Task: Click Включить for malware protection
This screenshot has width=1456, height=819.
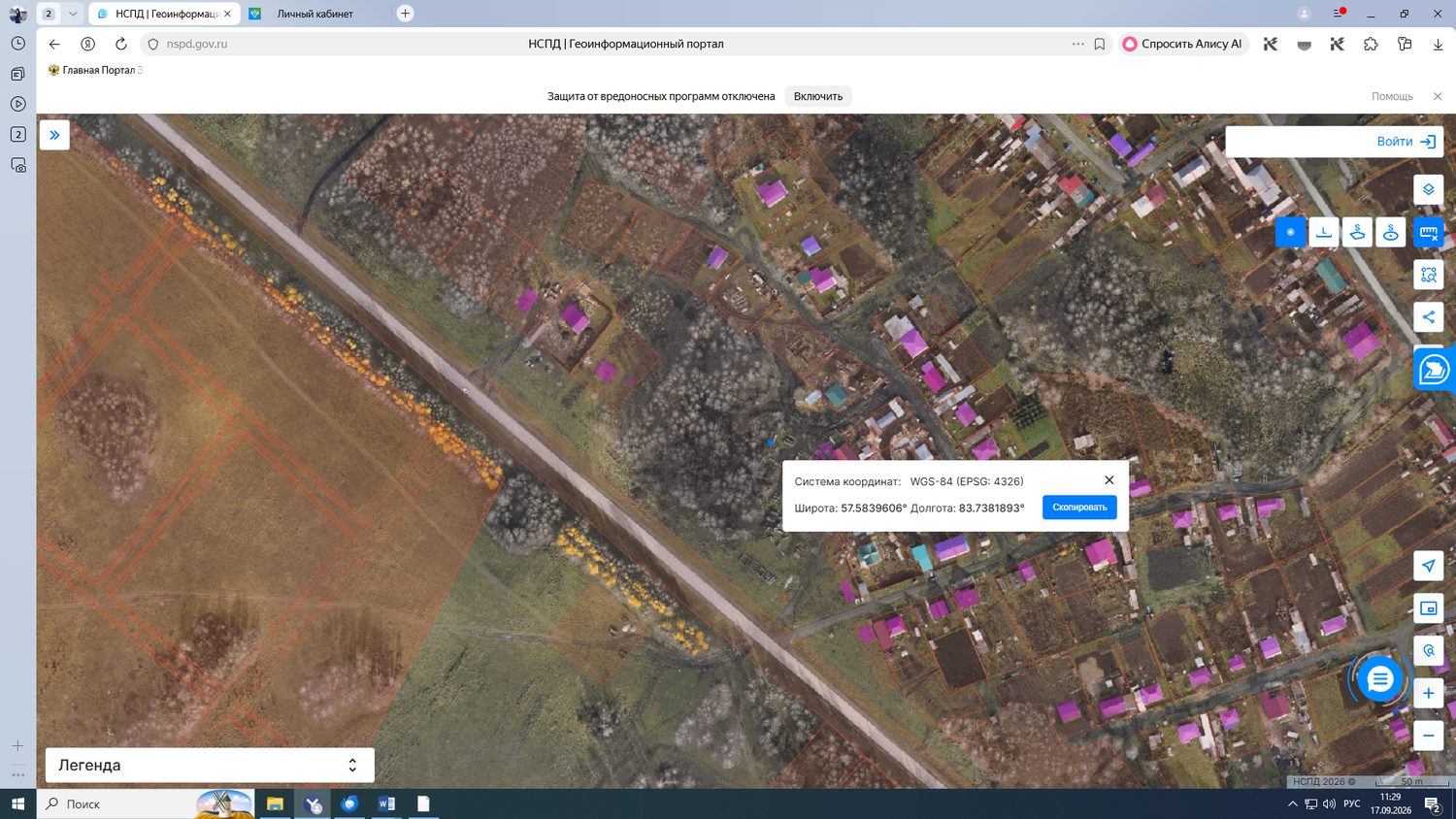Action: point(818,96)
